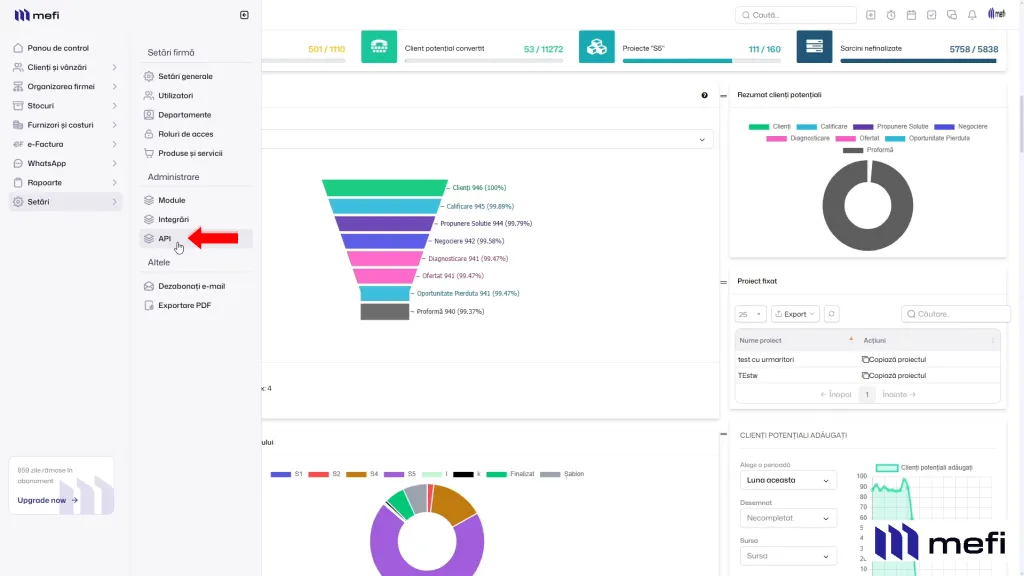
Task: Click the page vertical scrollbar
Action: (x=1020, y=124)
